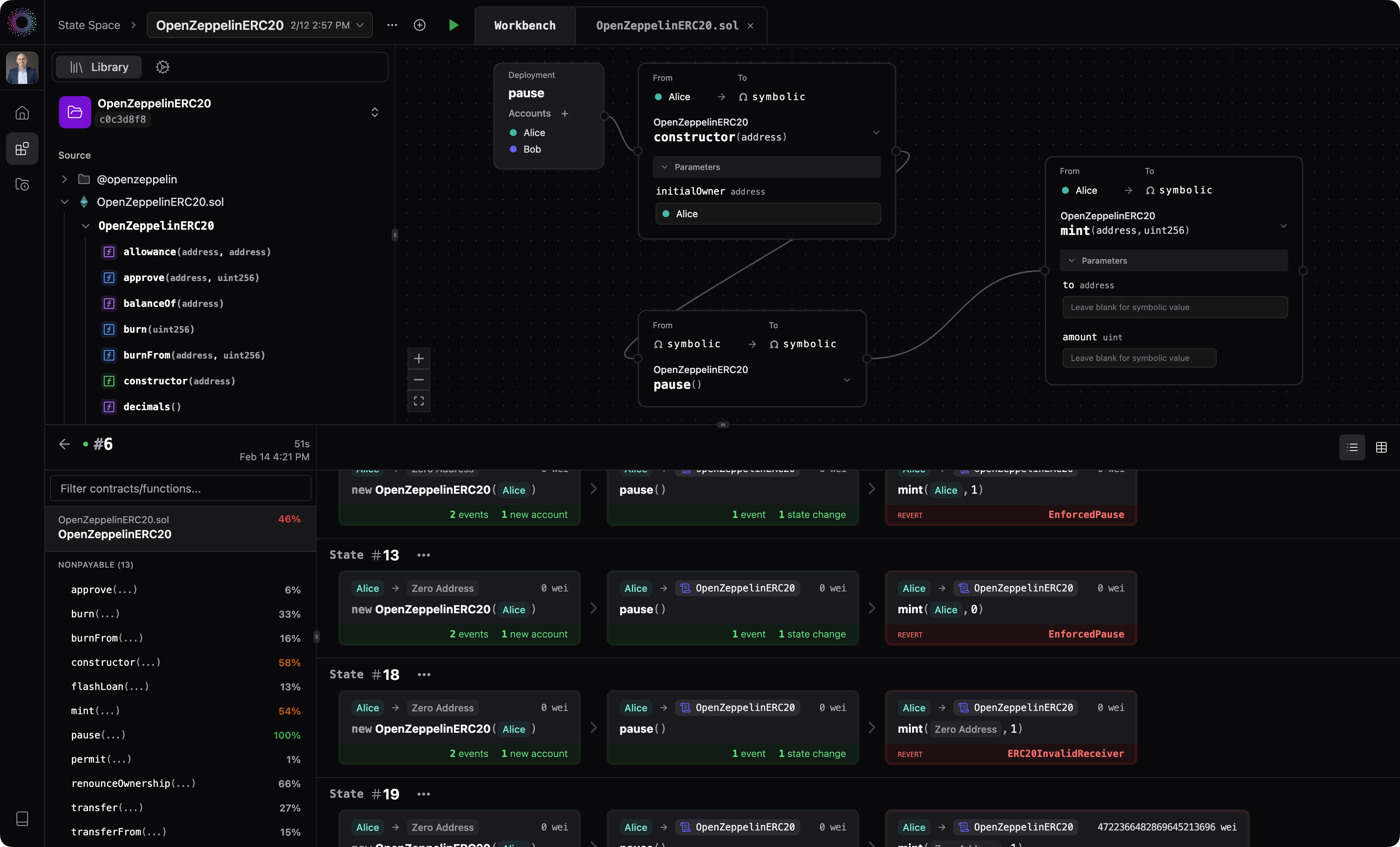
Task: Add account with plus next to Accounts
Action: (565, 113)
